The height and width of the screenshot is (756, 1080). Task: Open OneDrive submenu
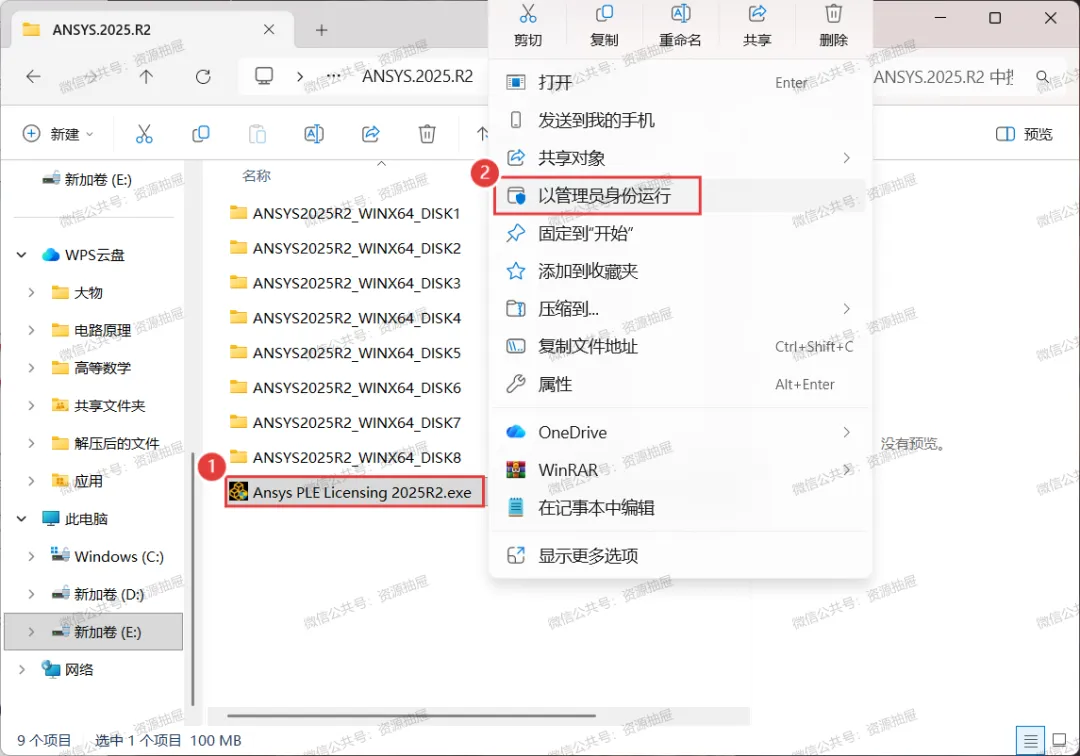point(680,432)
